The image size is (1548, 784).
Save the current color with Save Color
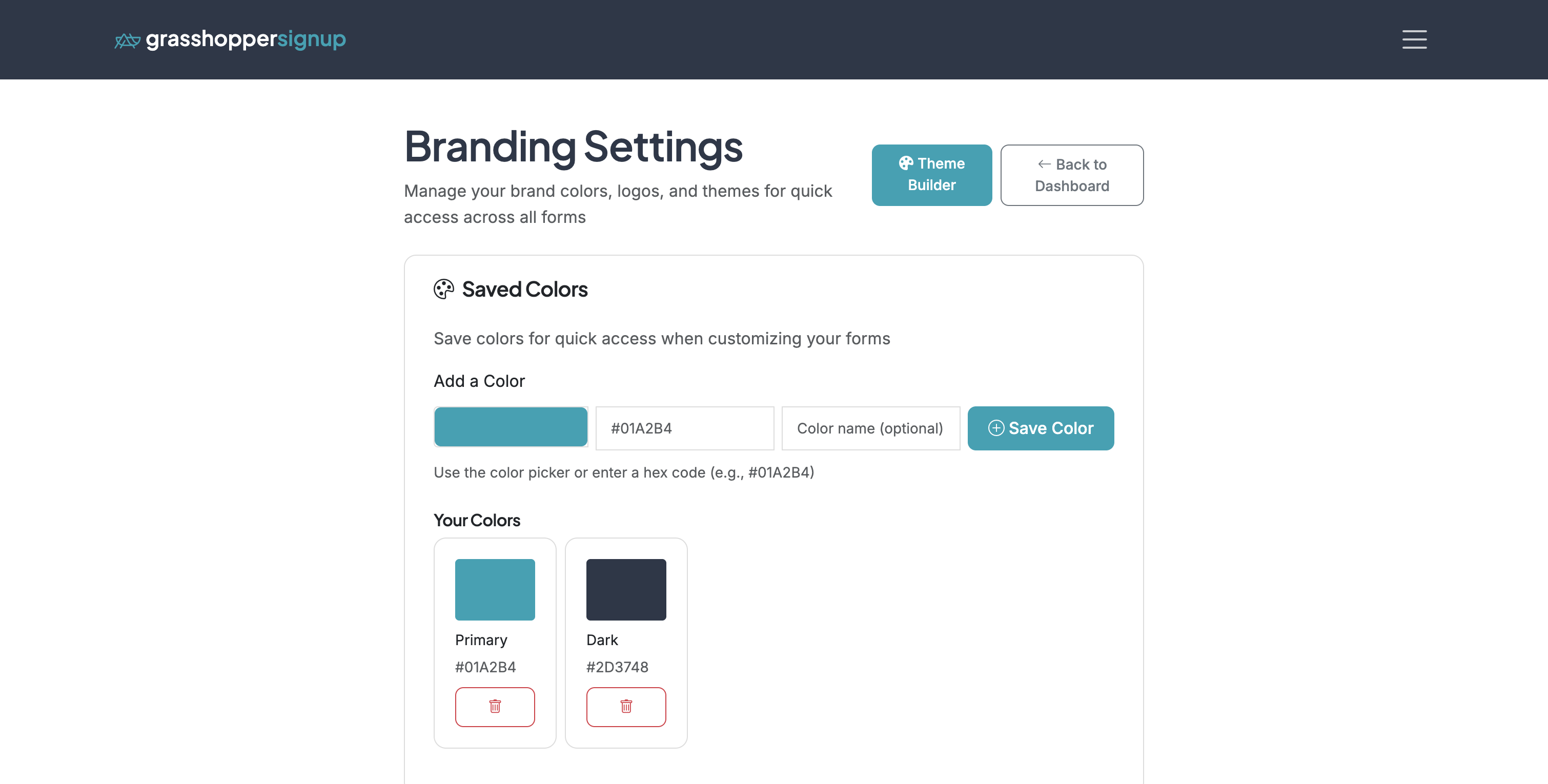1040,428
